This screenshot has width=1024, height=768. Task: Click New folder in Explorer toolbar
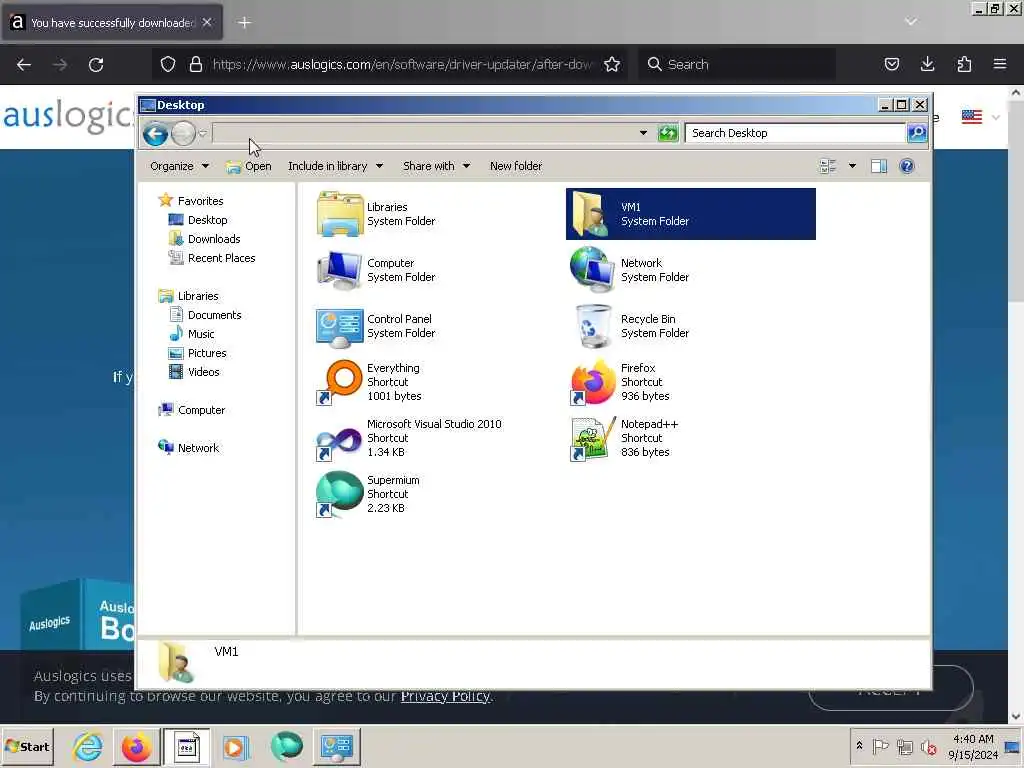516,167
